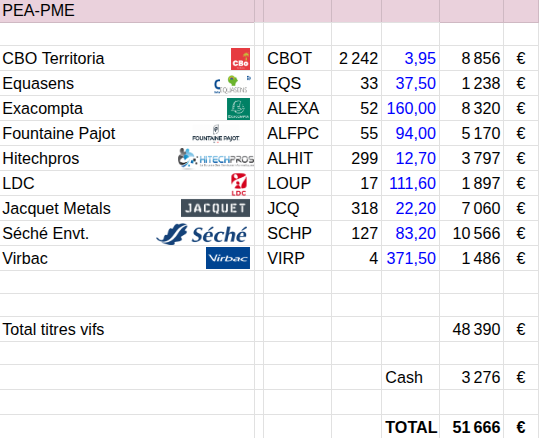This screenshot has height=438, width=539.
Task: Click value cell 5 170
Action: pyautogui.click(x=472, y=133)
